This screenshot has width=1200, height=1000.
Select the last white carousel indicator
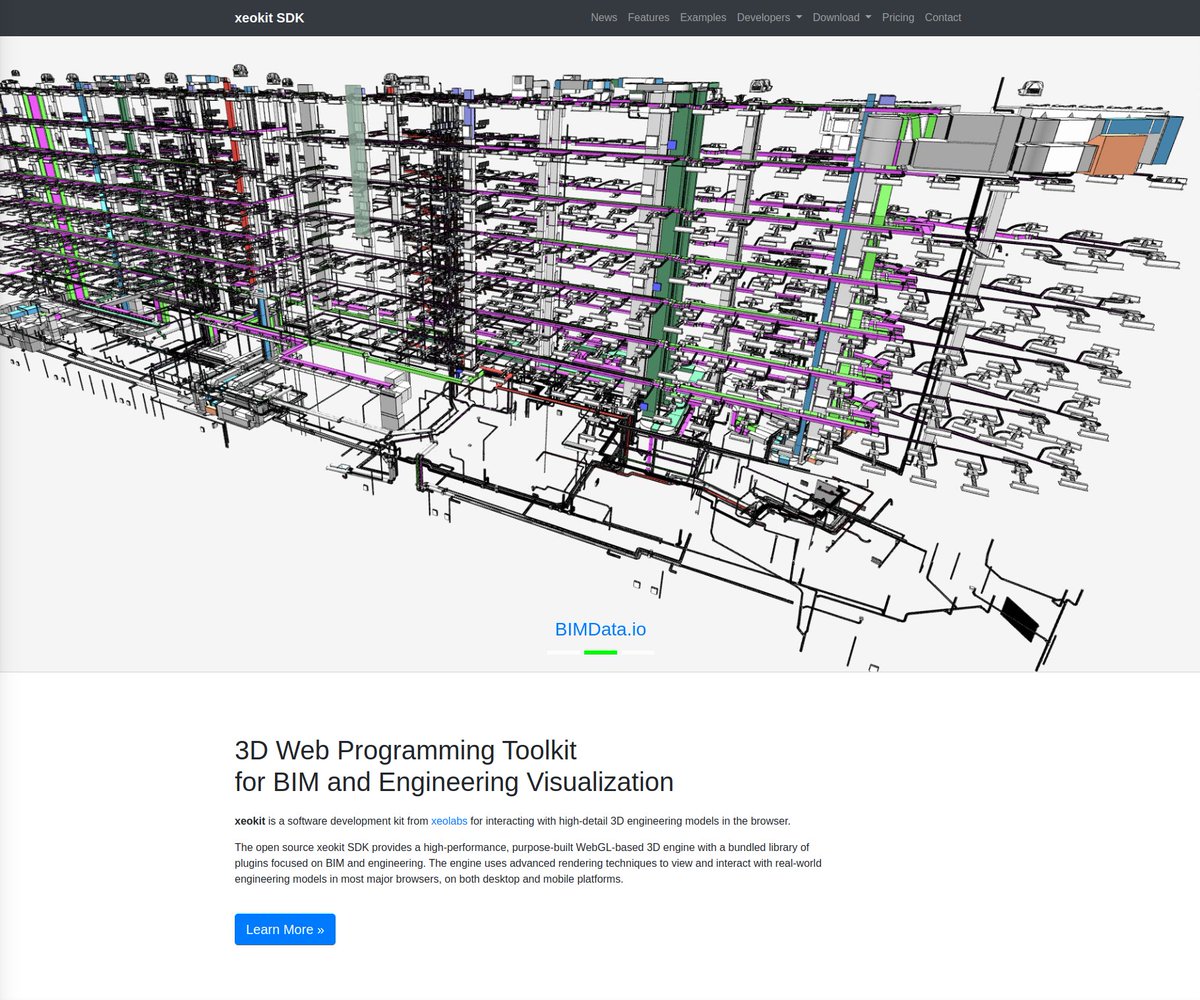click(637, 652)
